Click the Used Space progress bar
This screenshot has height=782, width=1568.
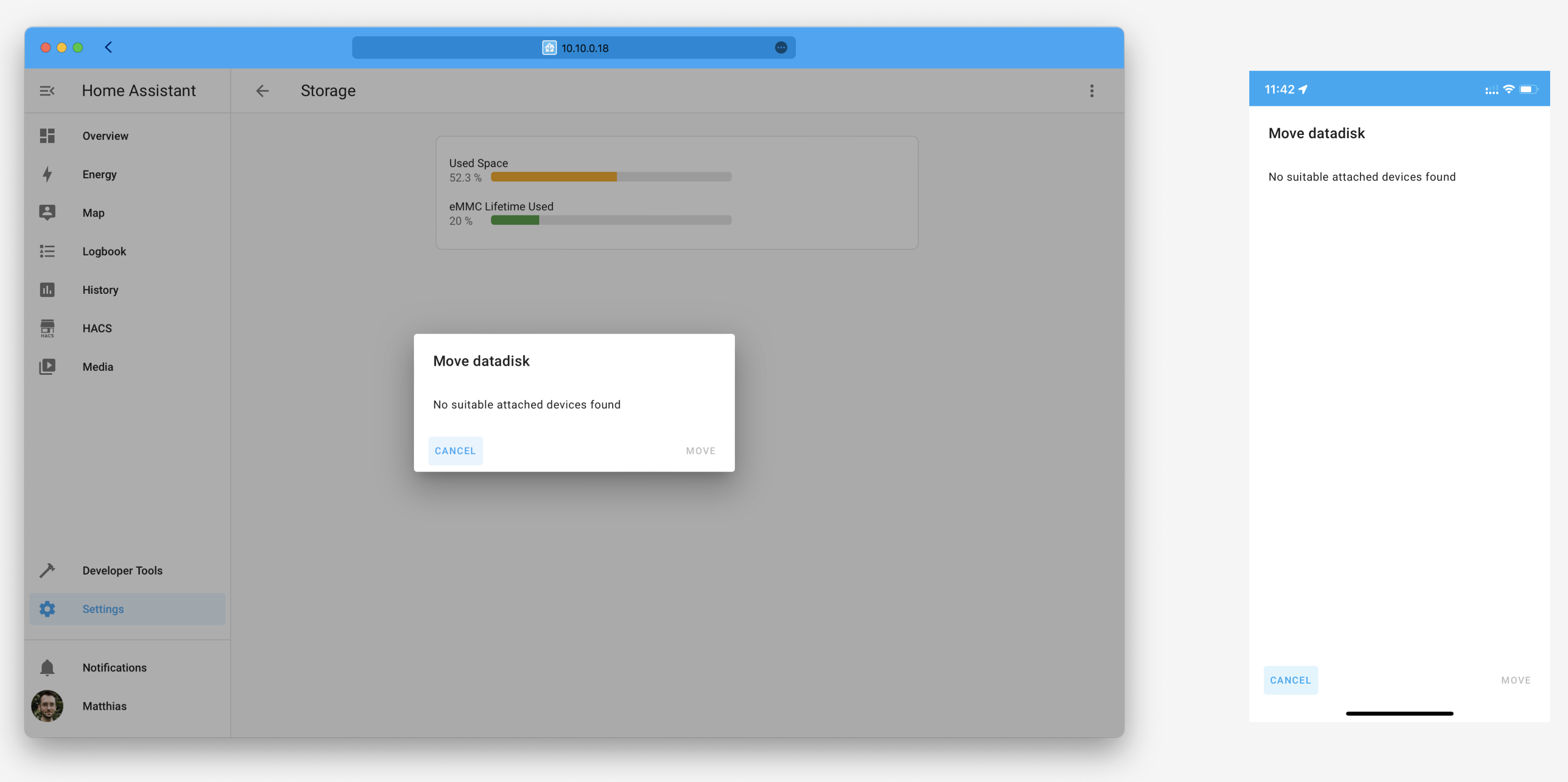click(611, 177)
